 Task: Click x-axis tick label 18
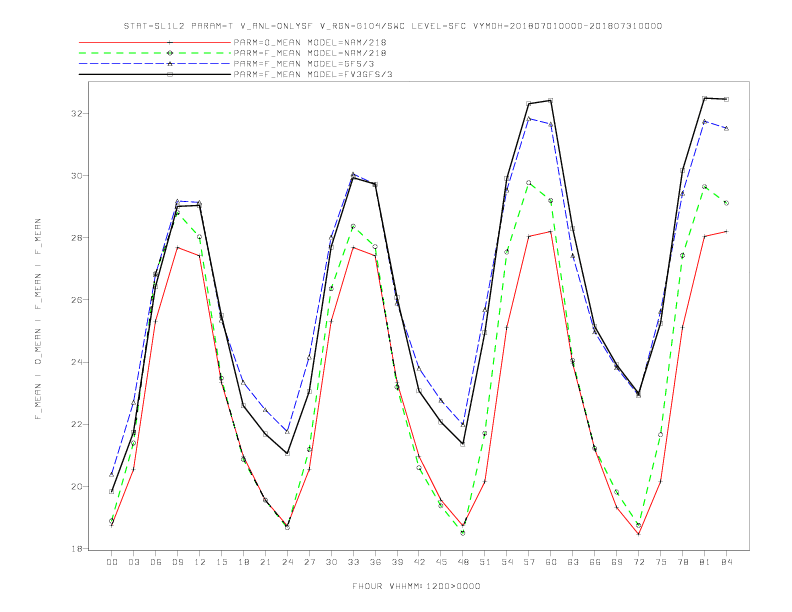(x=243, y=562)
